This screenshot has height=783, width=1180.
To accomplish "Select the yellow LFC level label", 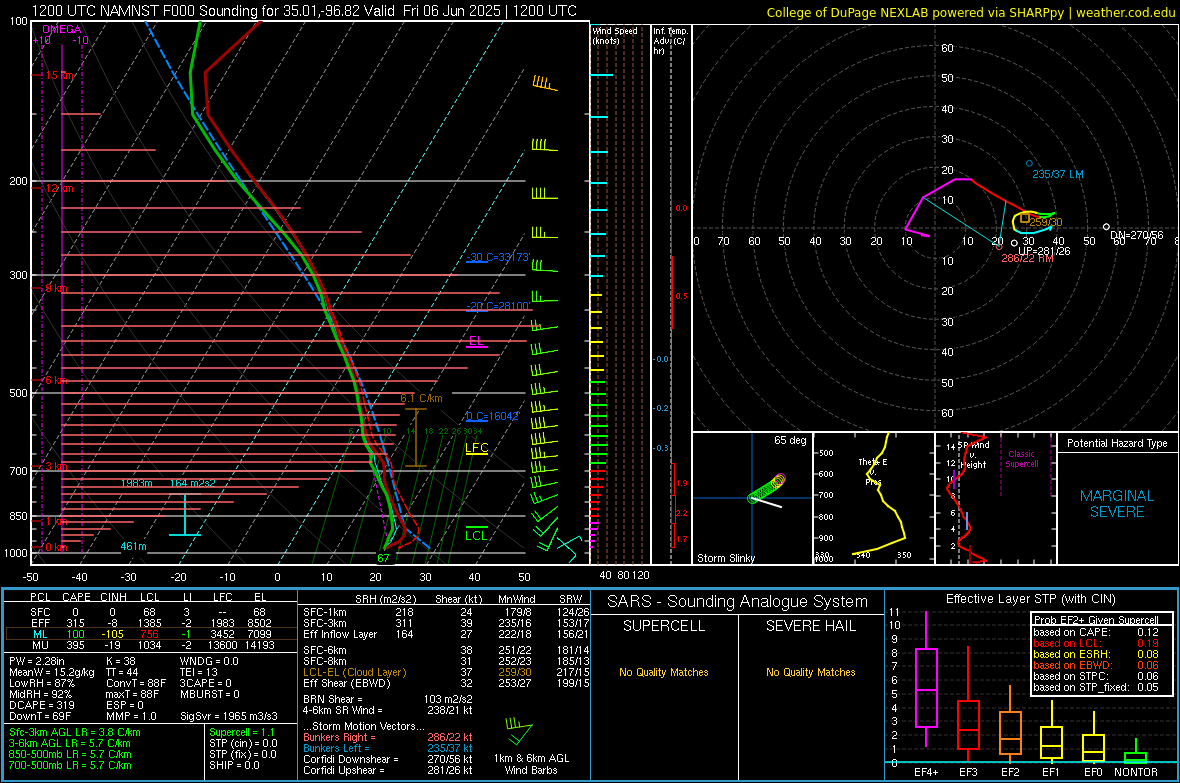I will click(476, 447).
